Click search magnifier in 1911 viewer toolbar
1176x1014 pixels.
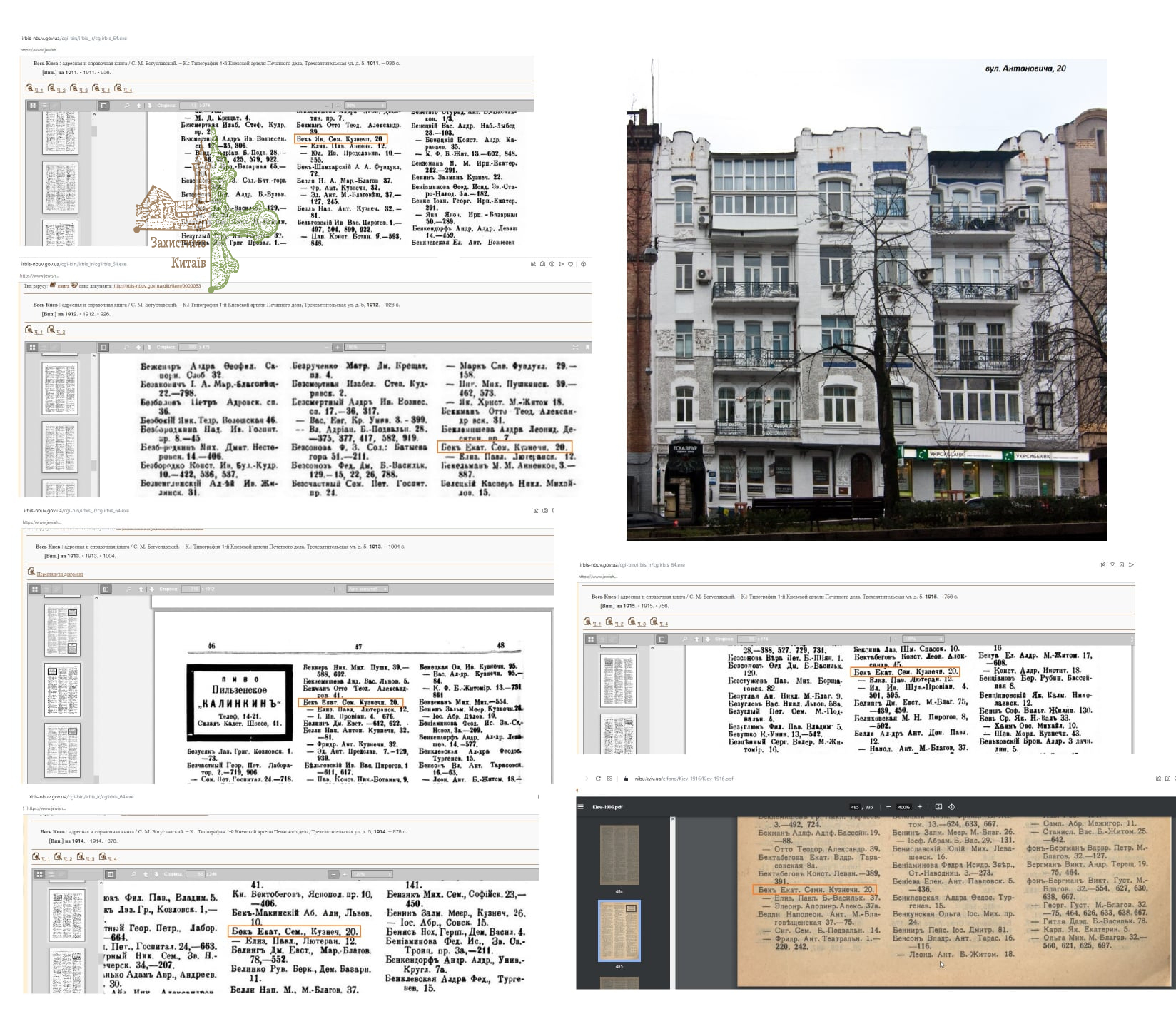(x=127, y=106)
